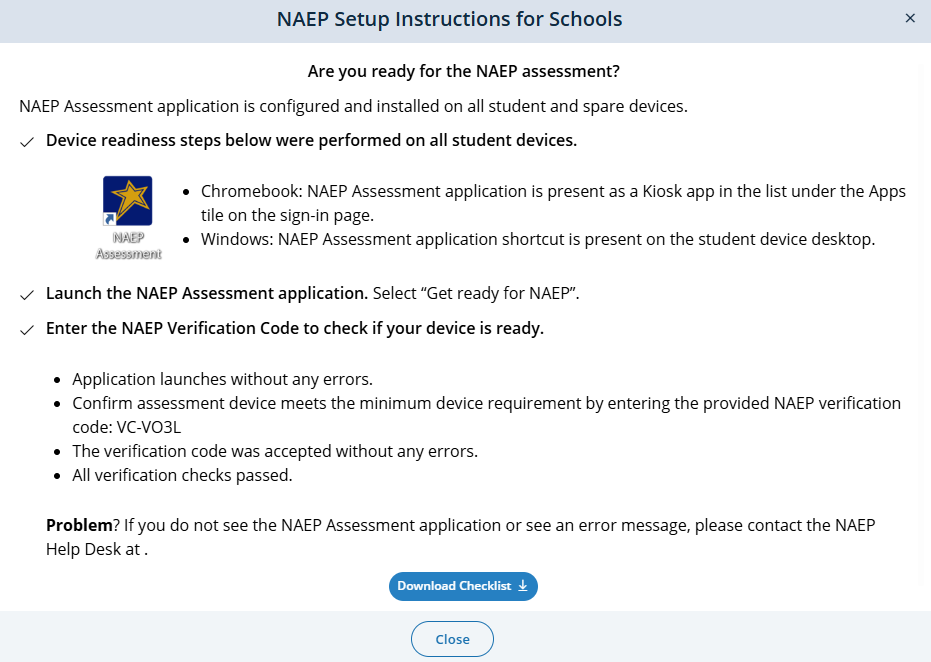Image resolution: width=931 pixels, height=662 pixels.
Task: Click the "NAEP Assessment" label under the star icon
Action: [x=128, y=246]
